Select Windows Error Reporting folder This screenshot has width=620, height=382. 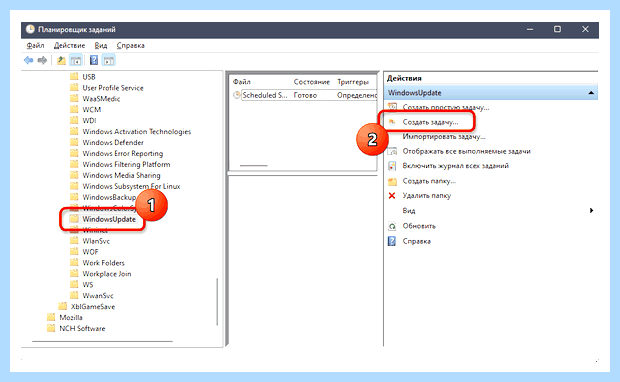pos(123,153)
